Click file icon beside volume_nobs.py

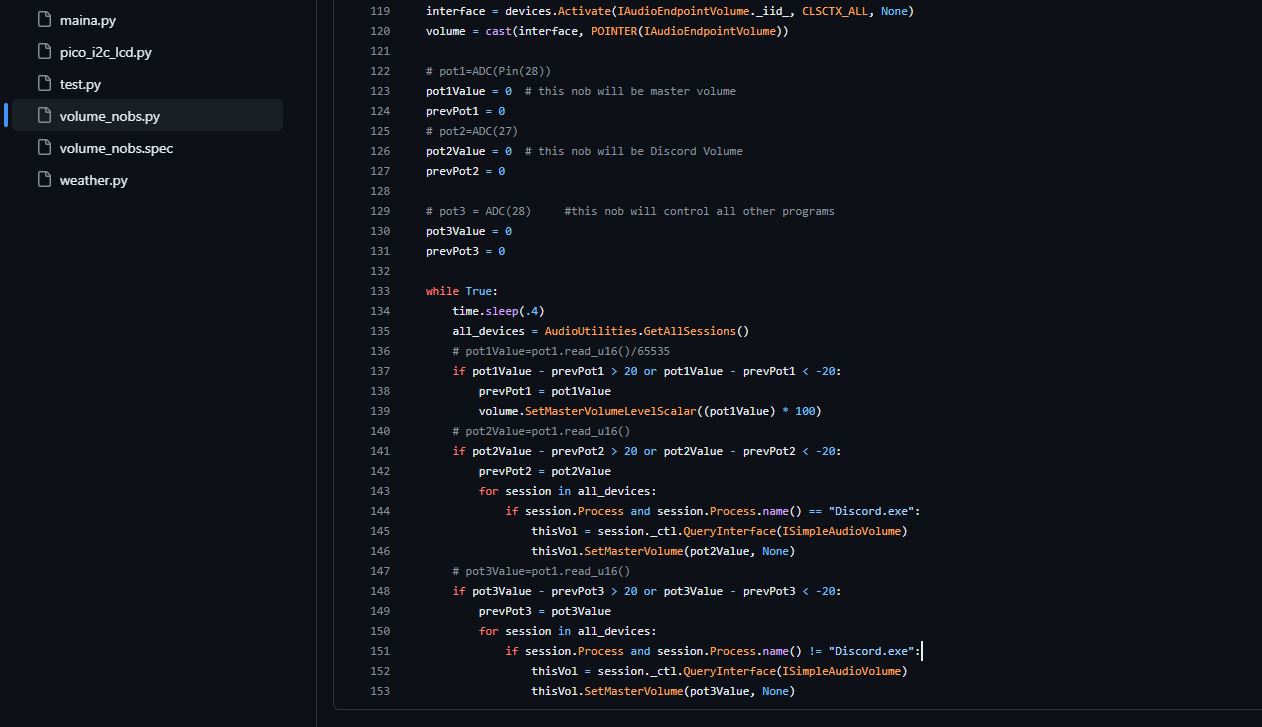43,115
